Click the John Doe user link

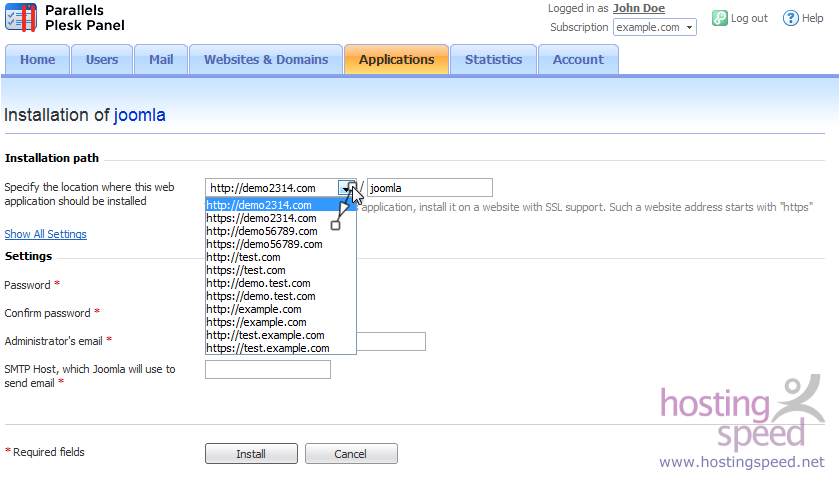[639, 8]
